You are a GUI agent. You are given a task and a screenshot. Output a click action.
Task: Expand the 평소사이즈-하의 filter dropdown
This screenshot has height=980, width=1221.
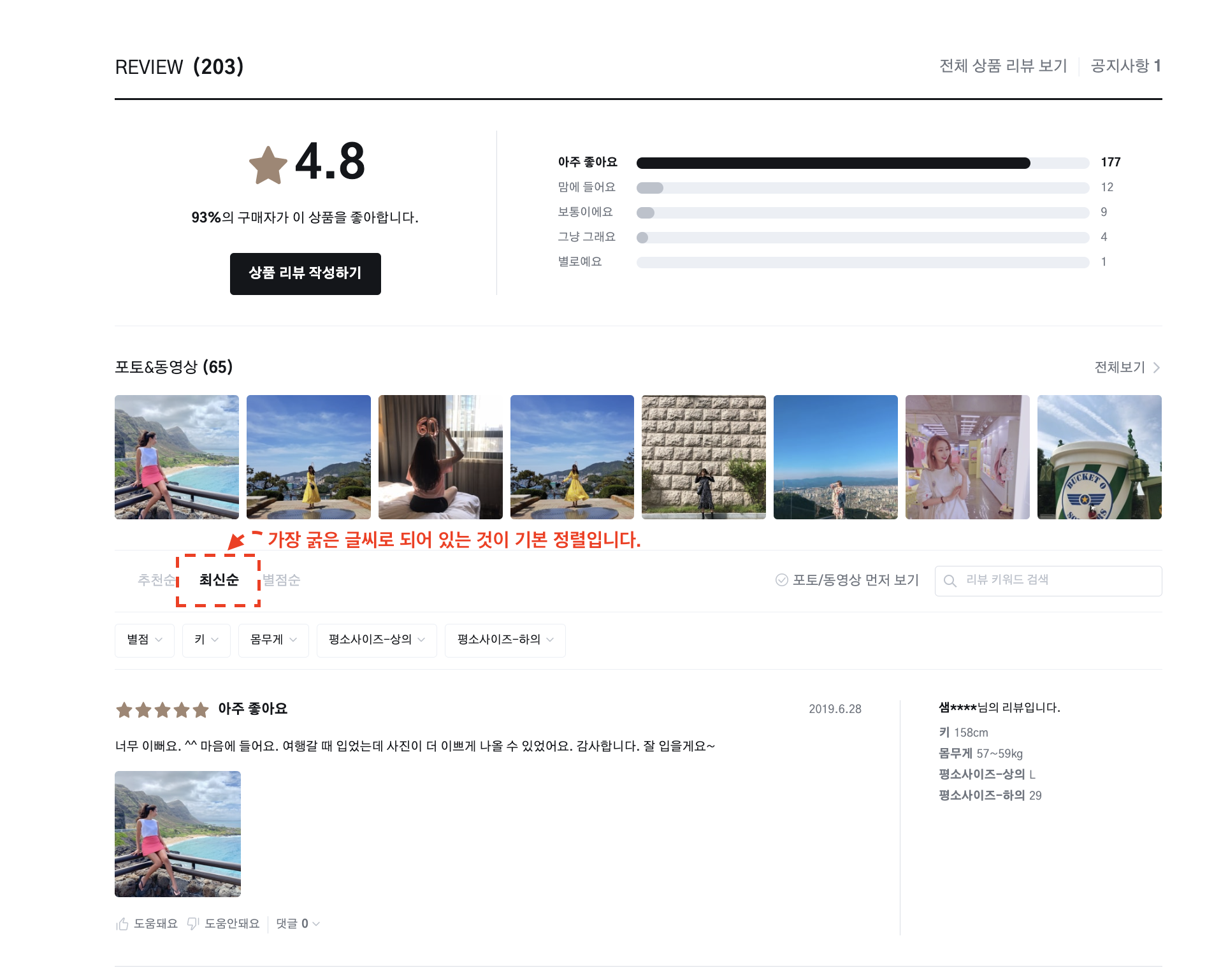point(505,640)
